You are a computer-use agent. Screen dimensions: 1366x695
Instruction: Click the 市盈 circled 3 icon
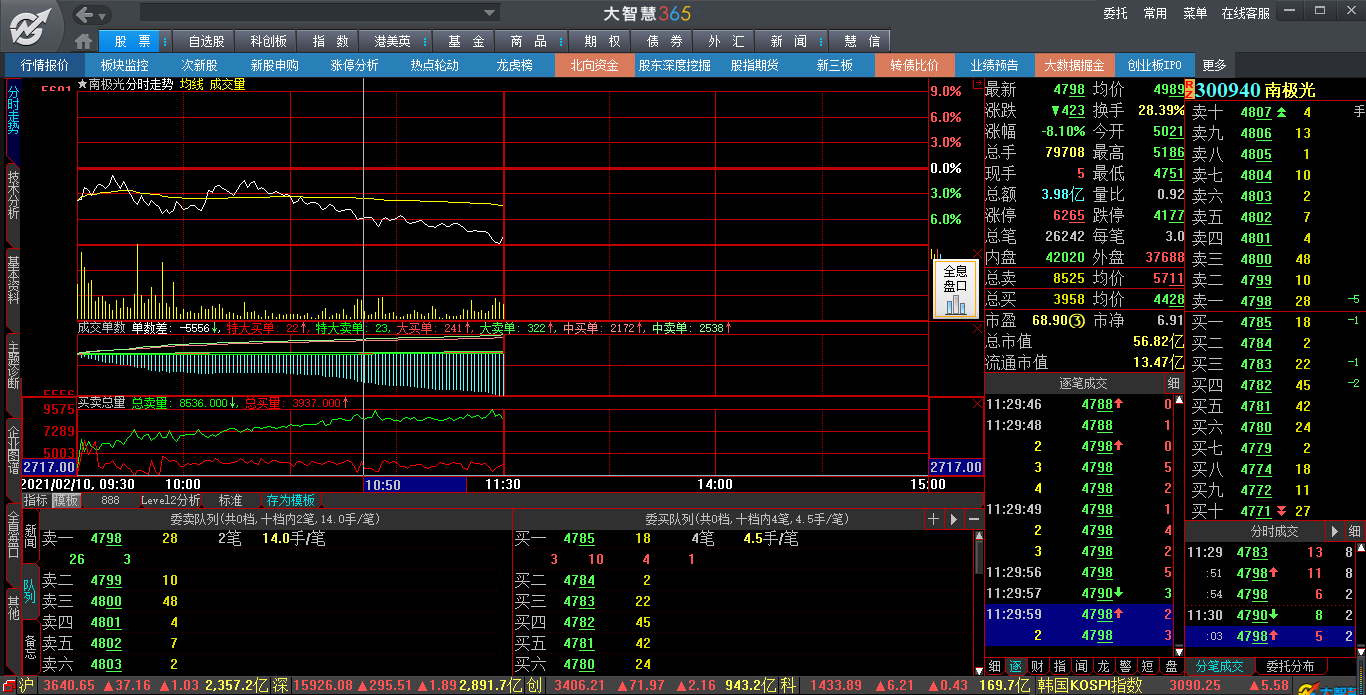coord(1078,321)
